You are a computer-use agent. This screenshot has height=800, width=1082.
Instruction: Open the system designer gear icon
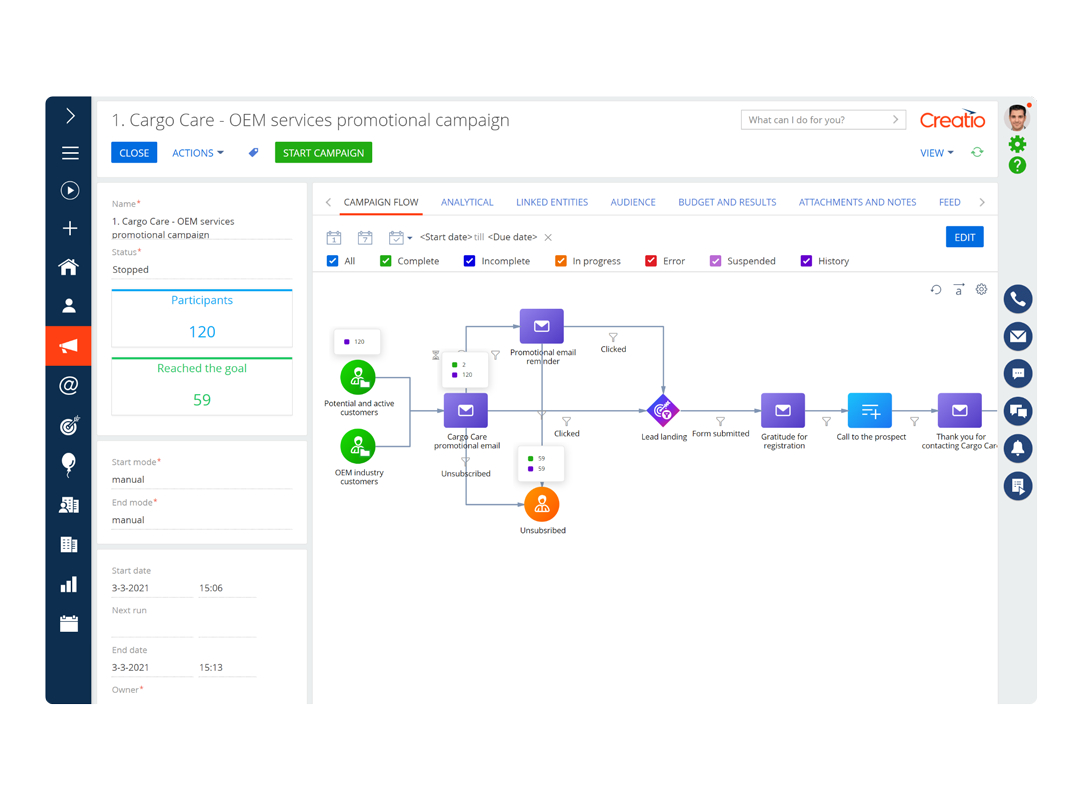click(1017, 144)
